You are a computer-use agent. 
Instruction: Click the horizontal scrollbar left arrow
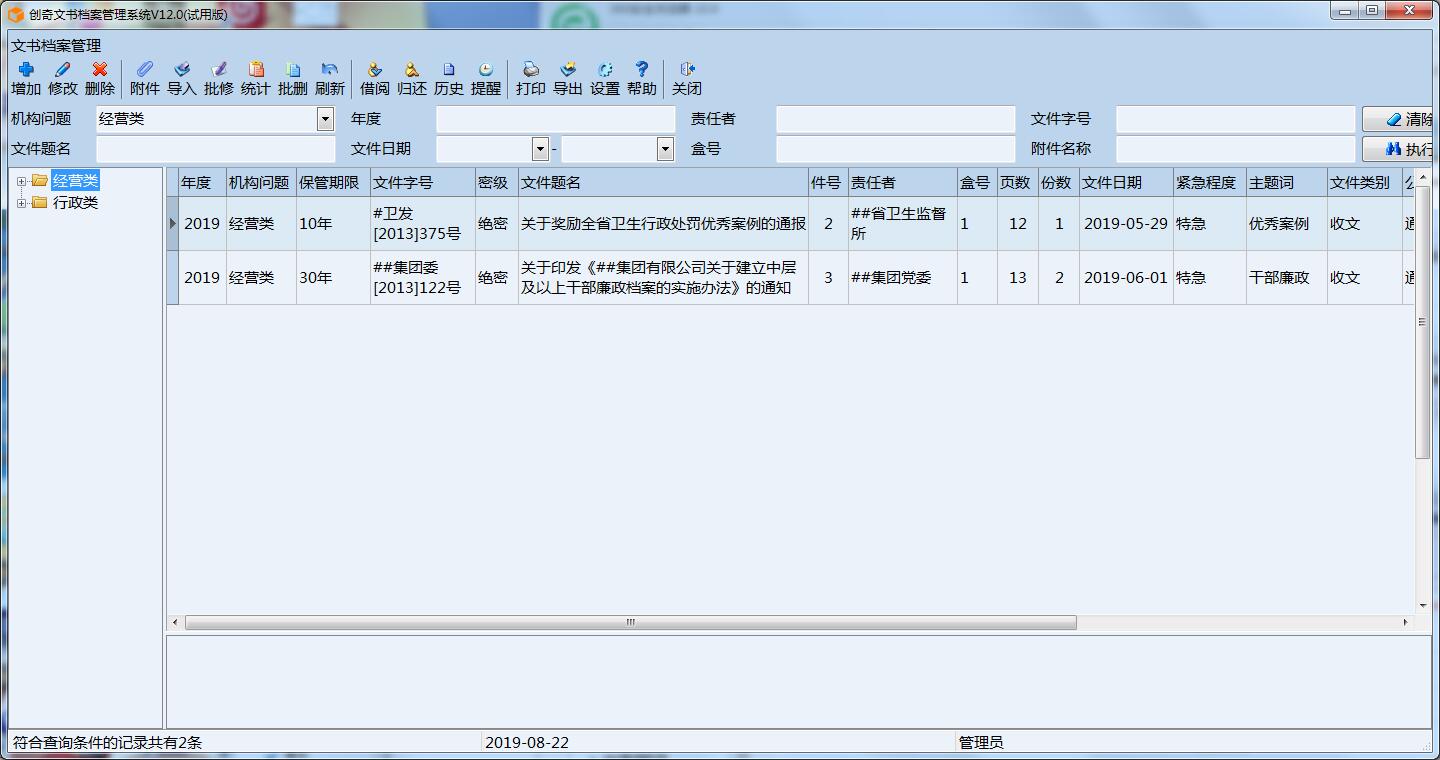(175, 622)
